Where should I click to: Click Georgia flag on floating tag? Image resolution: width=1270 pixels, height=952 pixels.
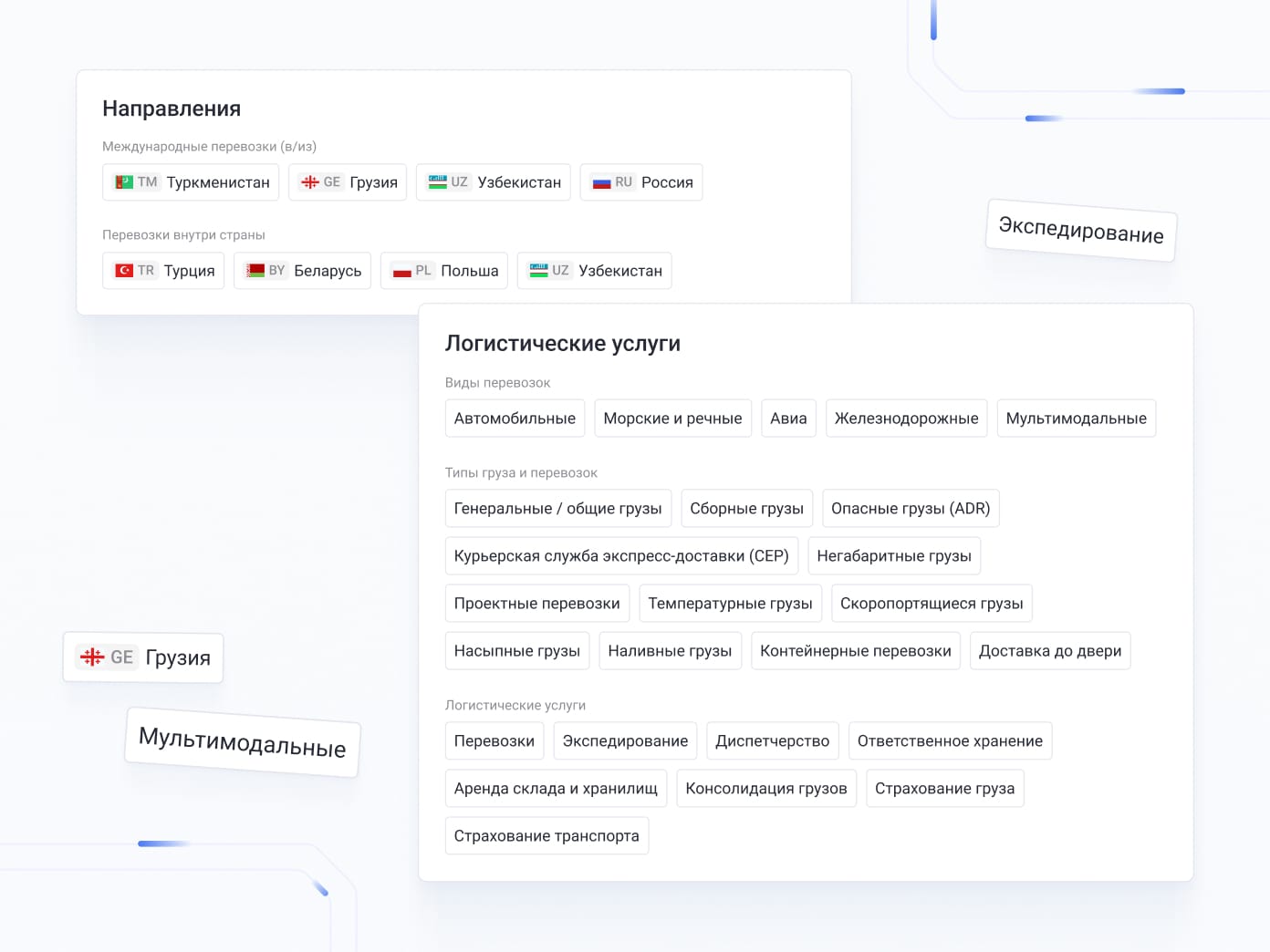[x=92, y=657]
